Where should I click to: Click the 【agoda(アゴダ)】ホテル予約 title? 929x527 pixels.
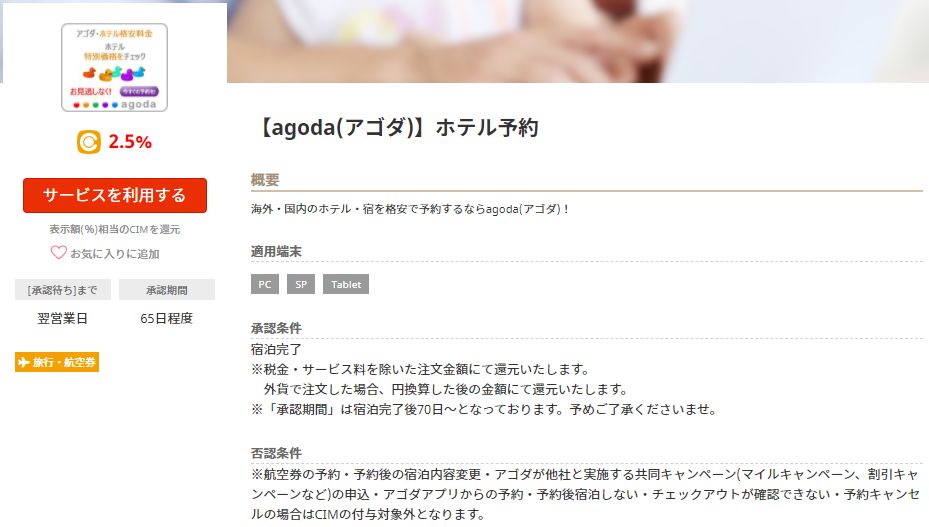pos(397,127)
